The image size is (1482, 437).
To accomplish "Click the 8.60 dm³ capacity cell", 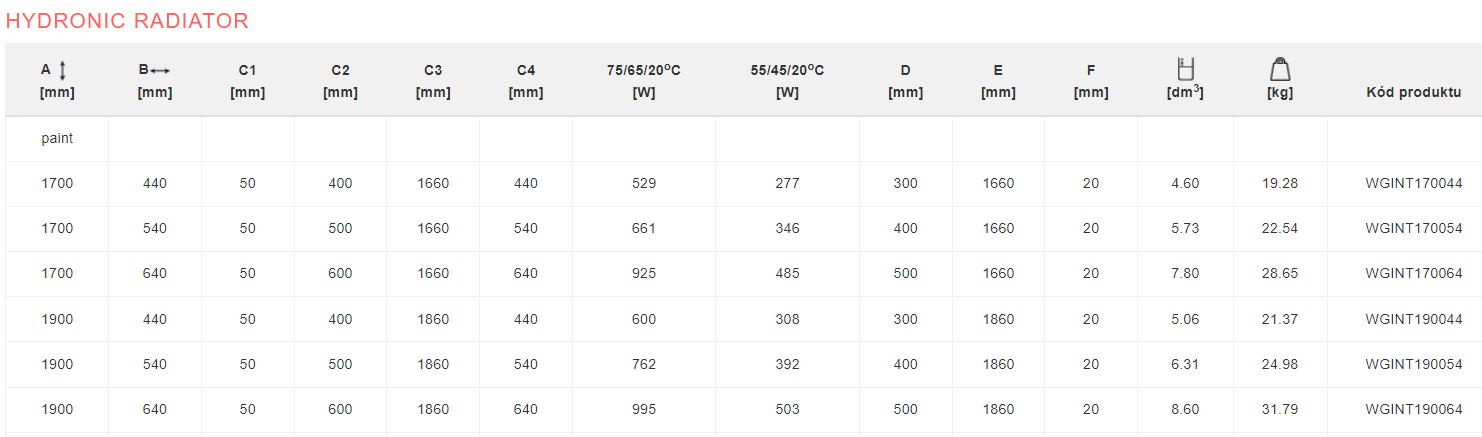I will click(1185, 409).
